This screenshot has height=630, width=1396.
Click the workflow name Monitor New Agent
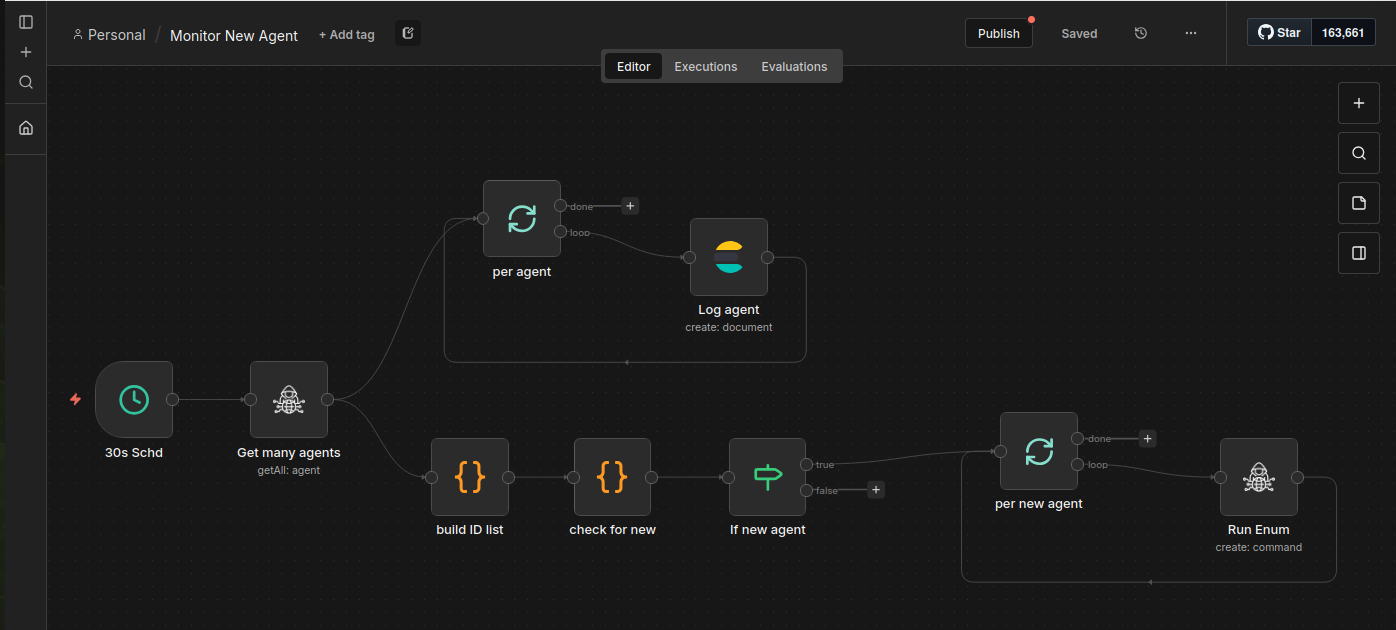pos(234,35)
